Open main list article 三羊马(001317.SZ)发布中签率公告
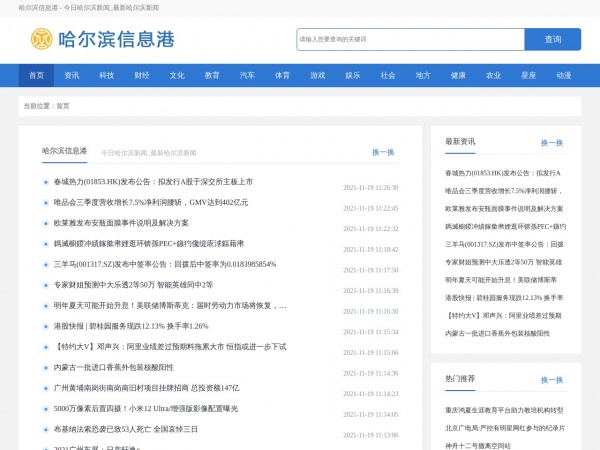This screenshot has height=450, width=600. click(165, 264)
